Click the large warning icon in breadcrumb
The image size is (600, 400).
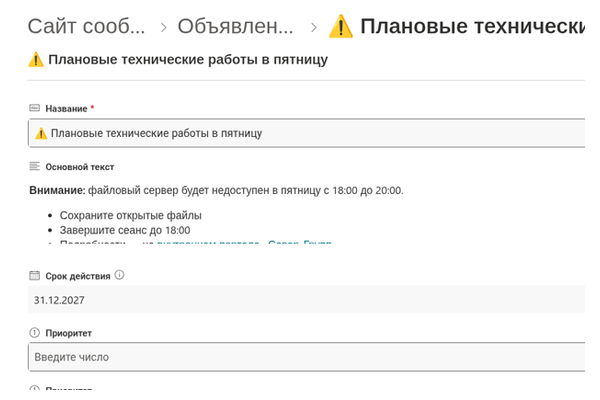point(341,26)
